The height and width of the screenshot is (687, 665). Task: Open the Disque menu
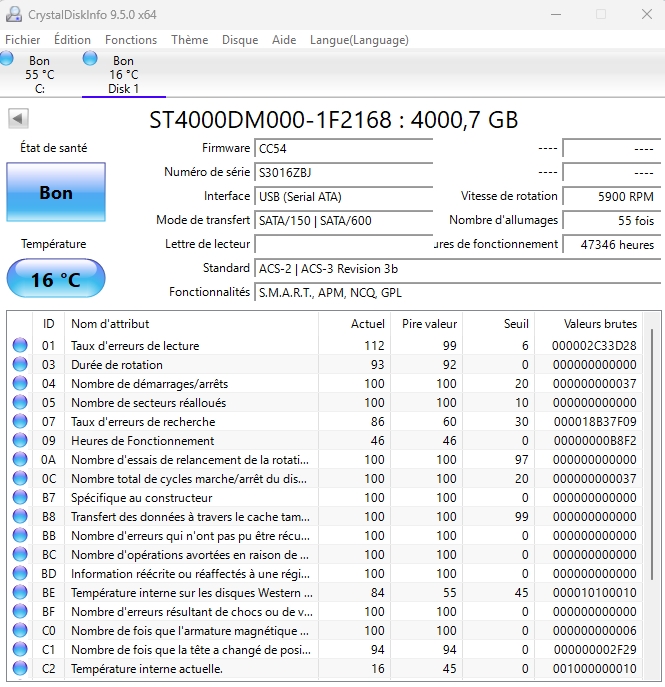[240, 40]
